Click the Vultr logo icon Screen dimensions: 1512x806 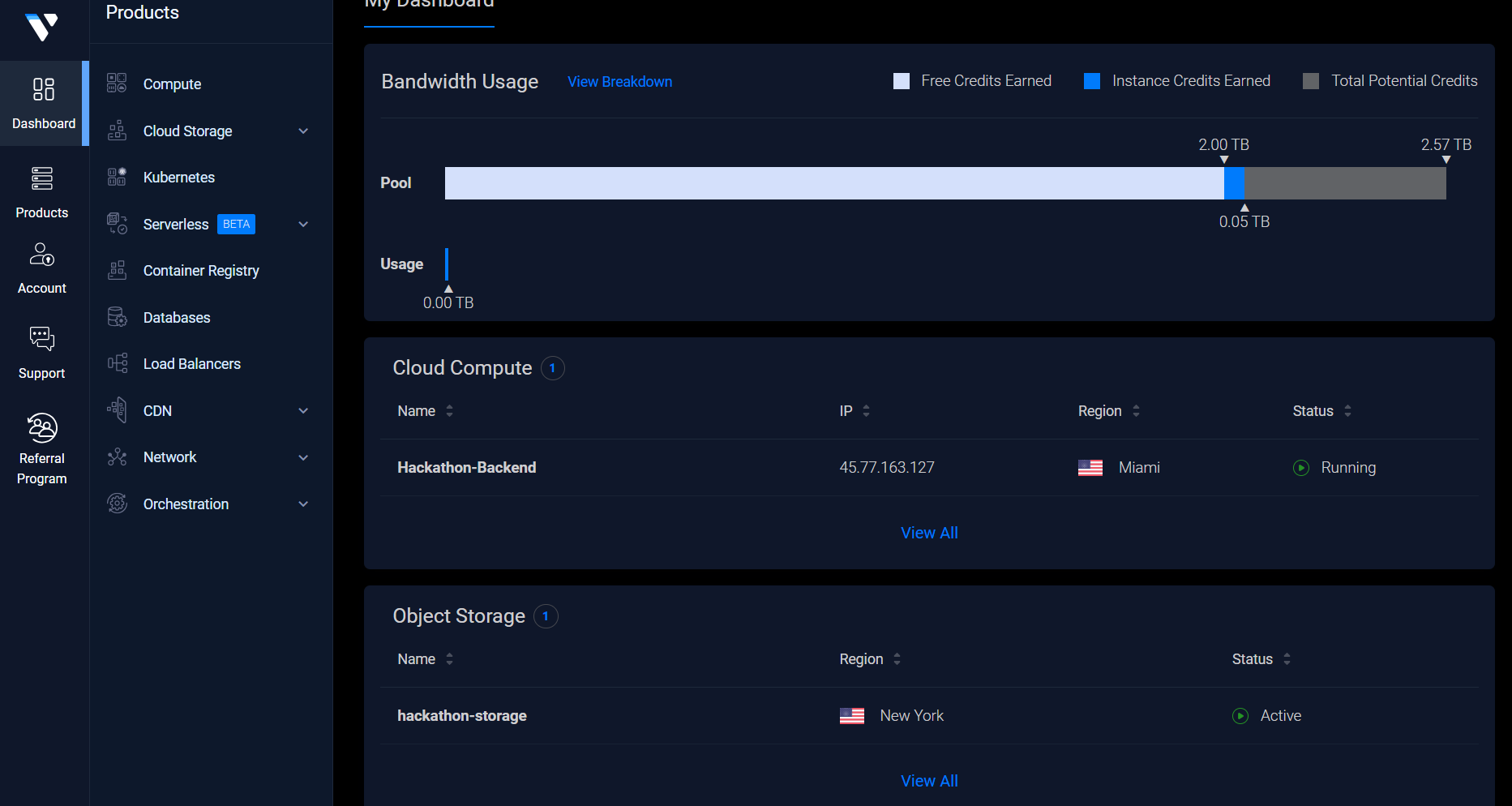[x=41, y=26]
